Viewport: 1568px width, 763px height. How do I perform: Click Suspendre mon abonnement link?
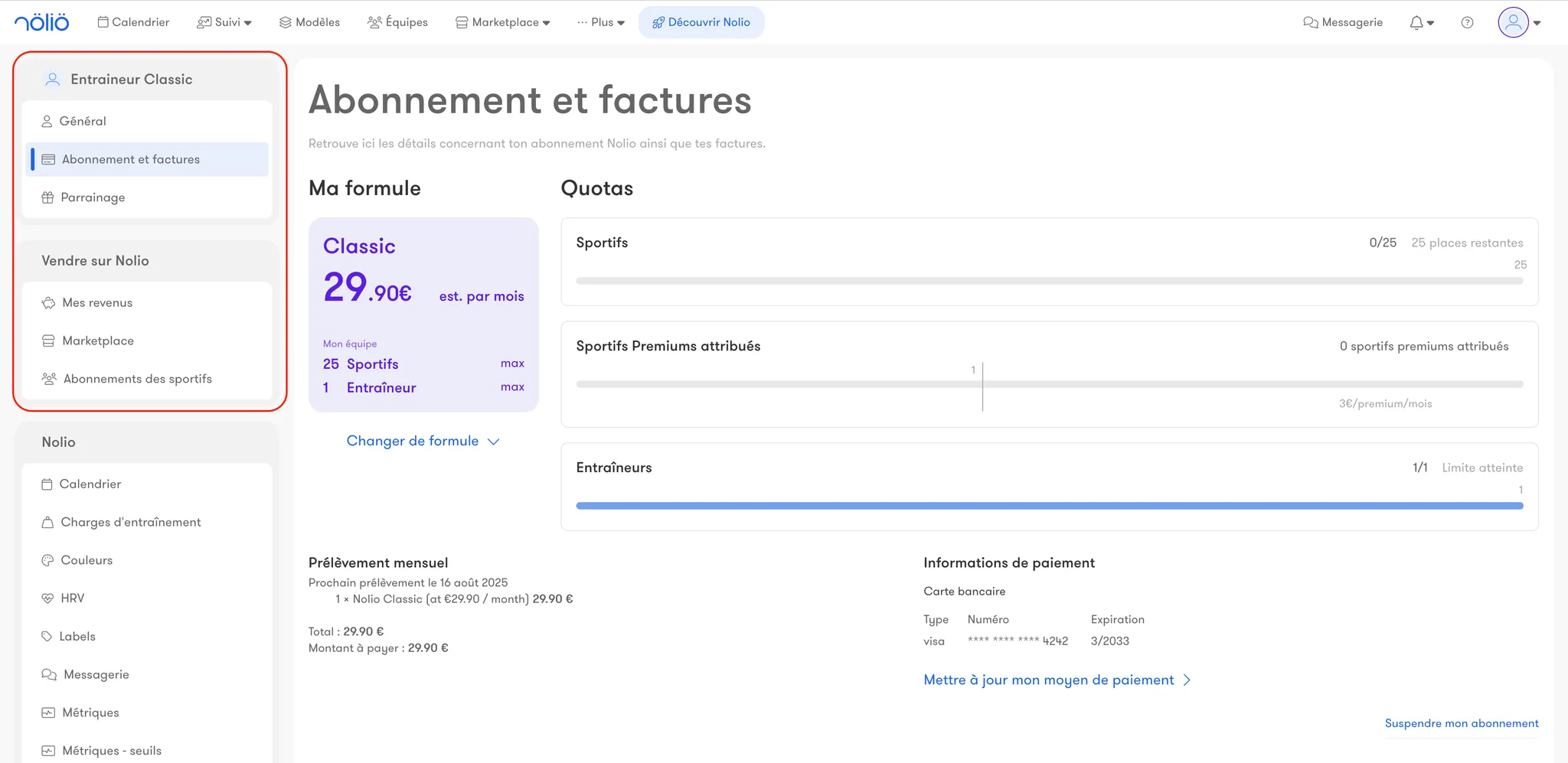1462,723
